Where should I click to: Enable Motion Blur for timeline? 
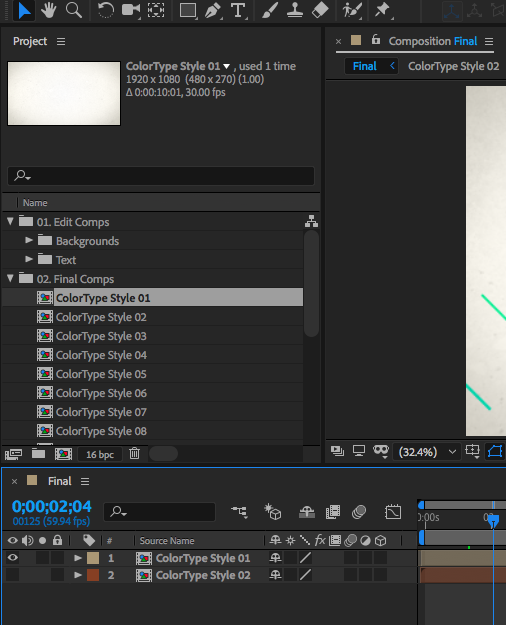tap(359, 512)
